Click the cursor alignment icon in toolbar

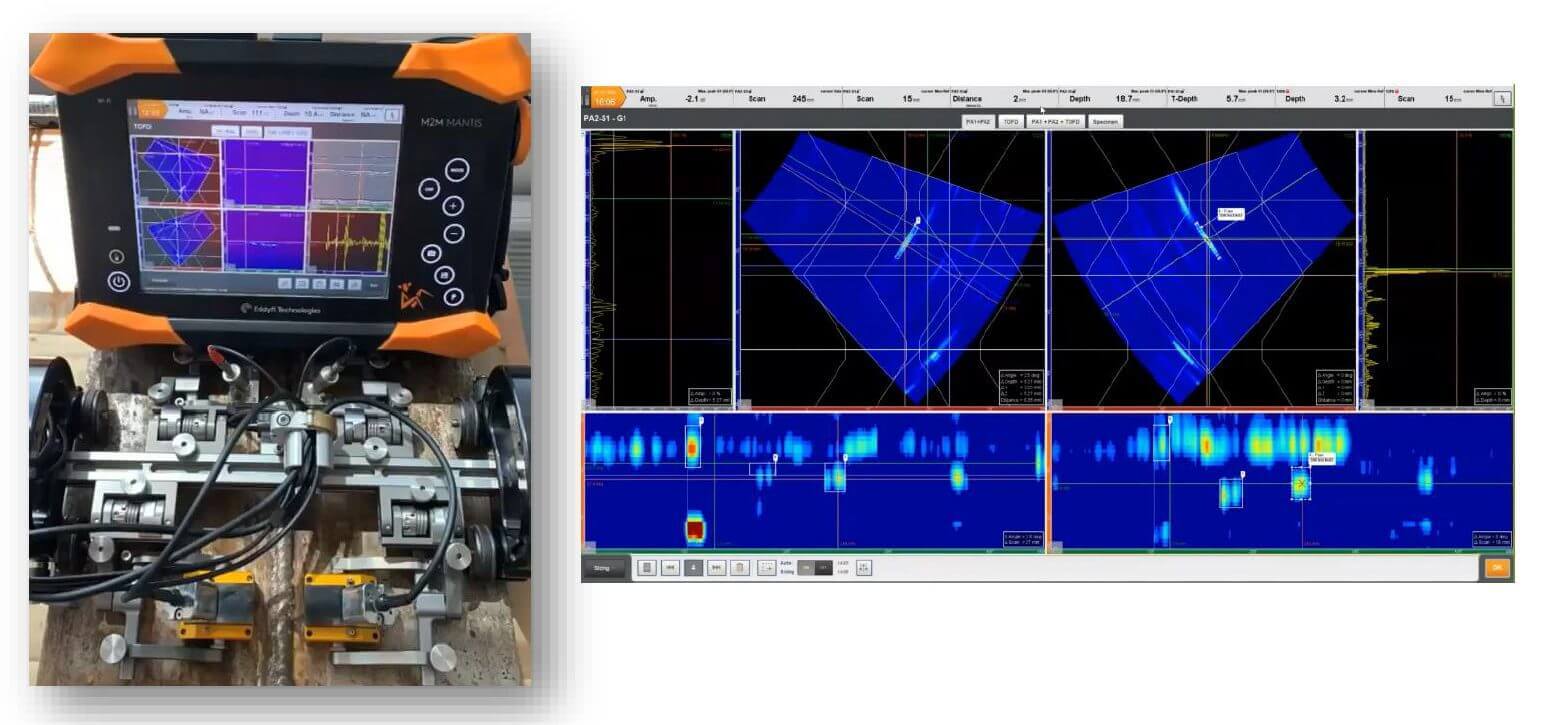[864, 568]
